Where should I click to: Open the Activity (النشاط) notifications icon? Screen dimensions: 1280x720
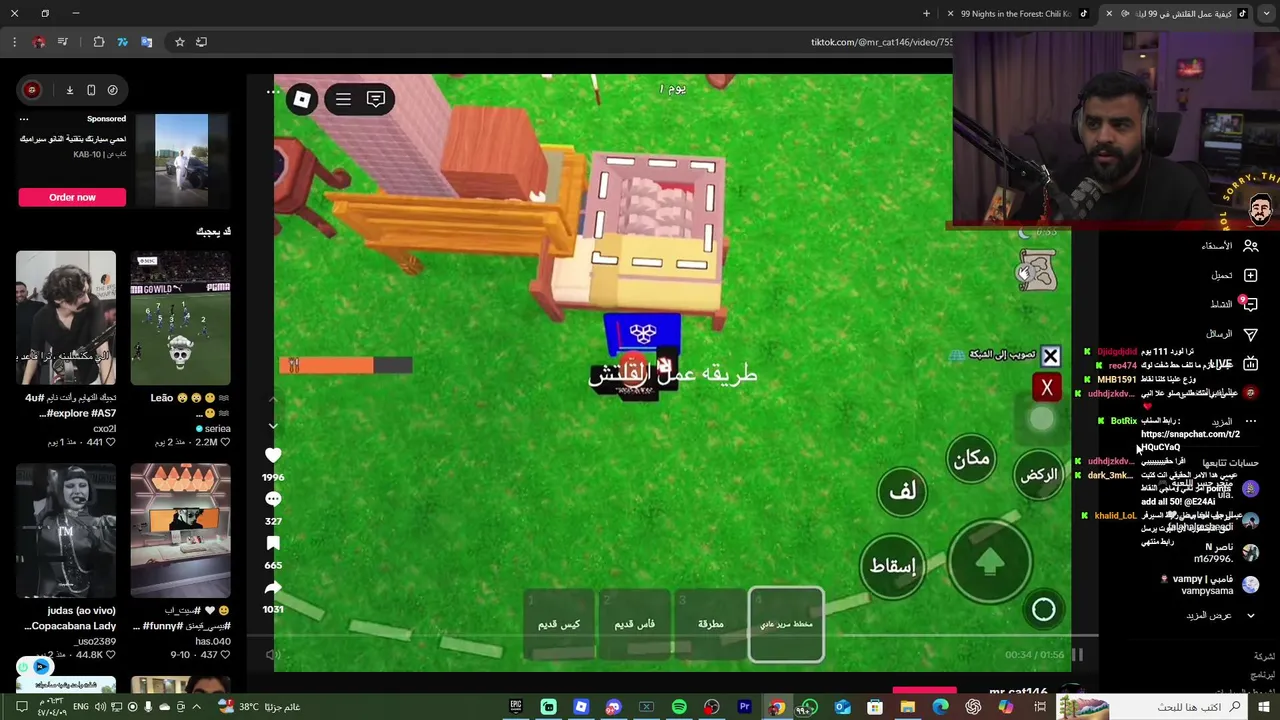click(x=1250, y=304)
